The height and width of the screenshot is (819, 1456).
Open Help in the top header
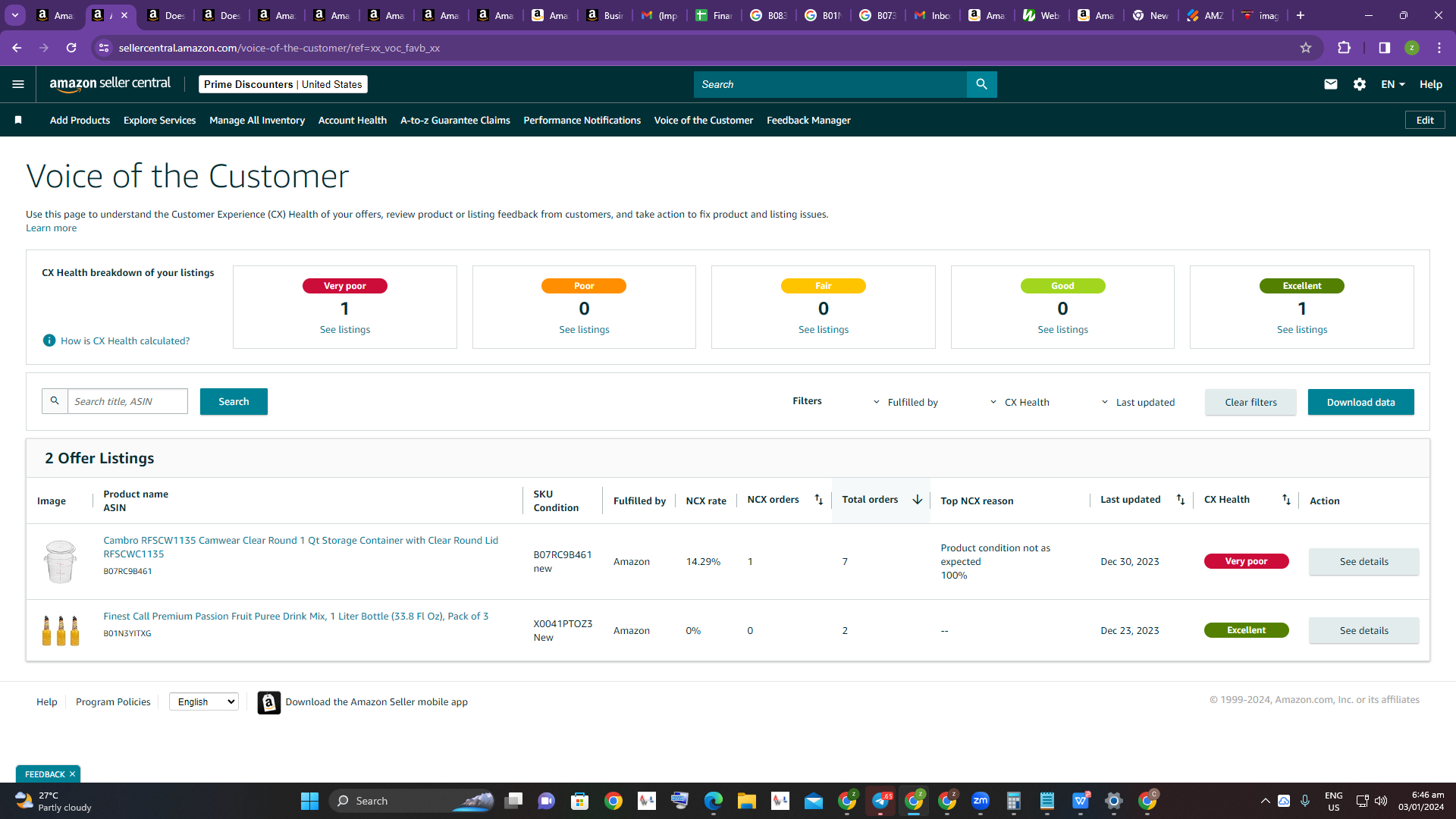1430,84
